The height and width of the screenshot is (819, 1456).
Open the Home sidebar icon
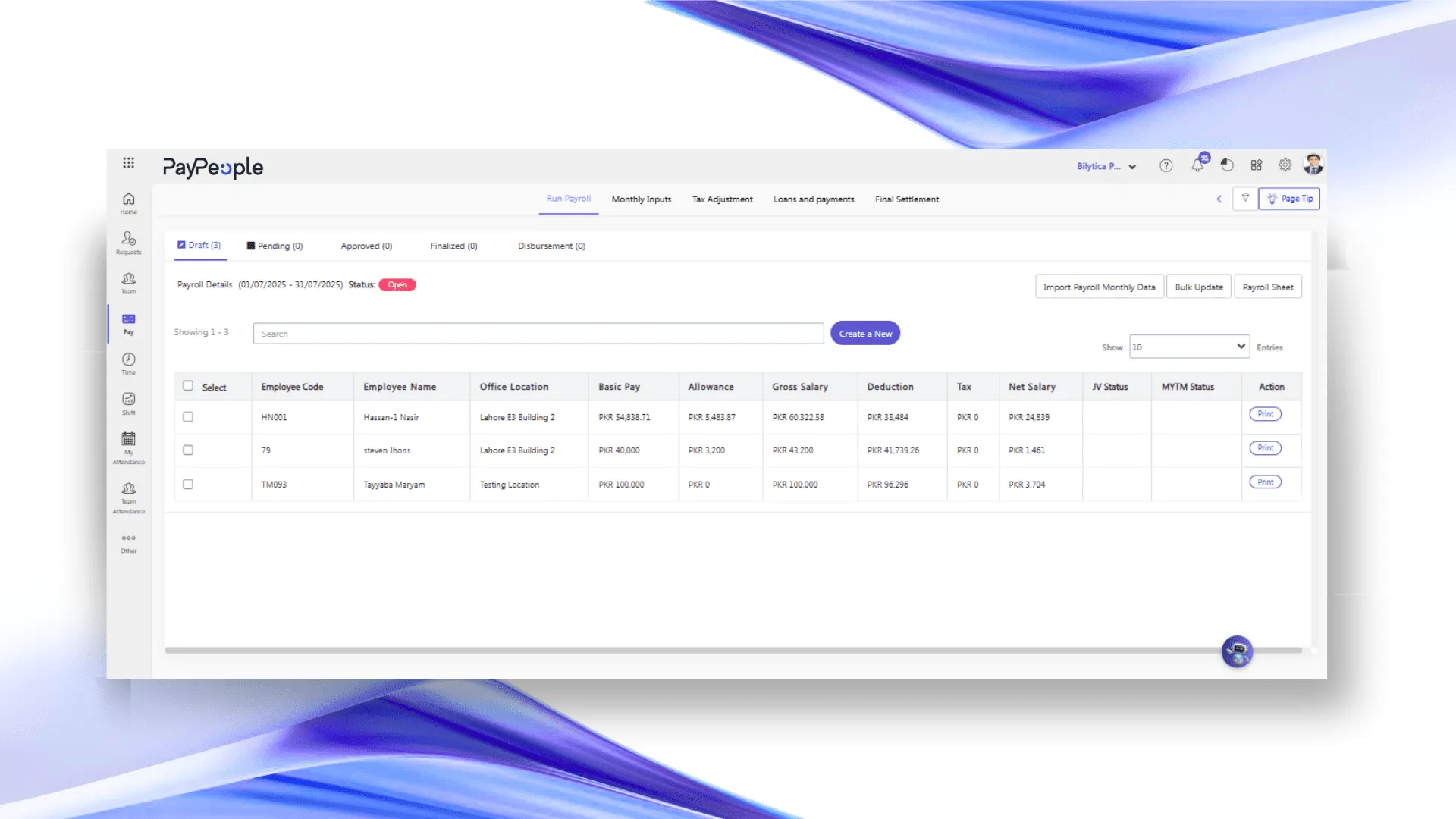point(128,202)
